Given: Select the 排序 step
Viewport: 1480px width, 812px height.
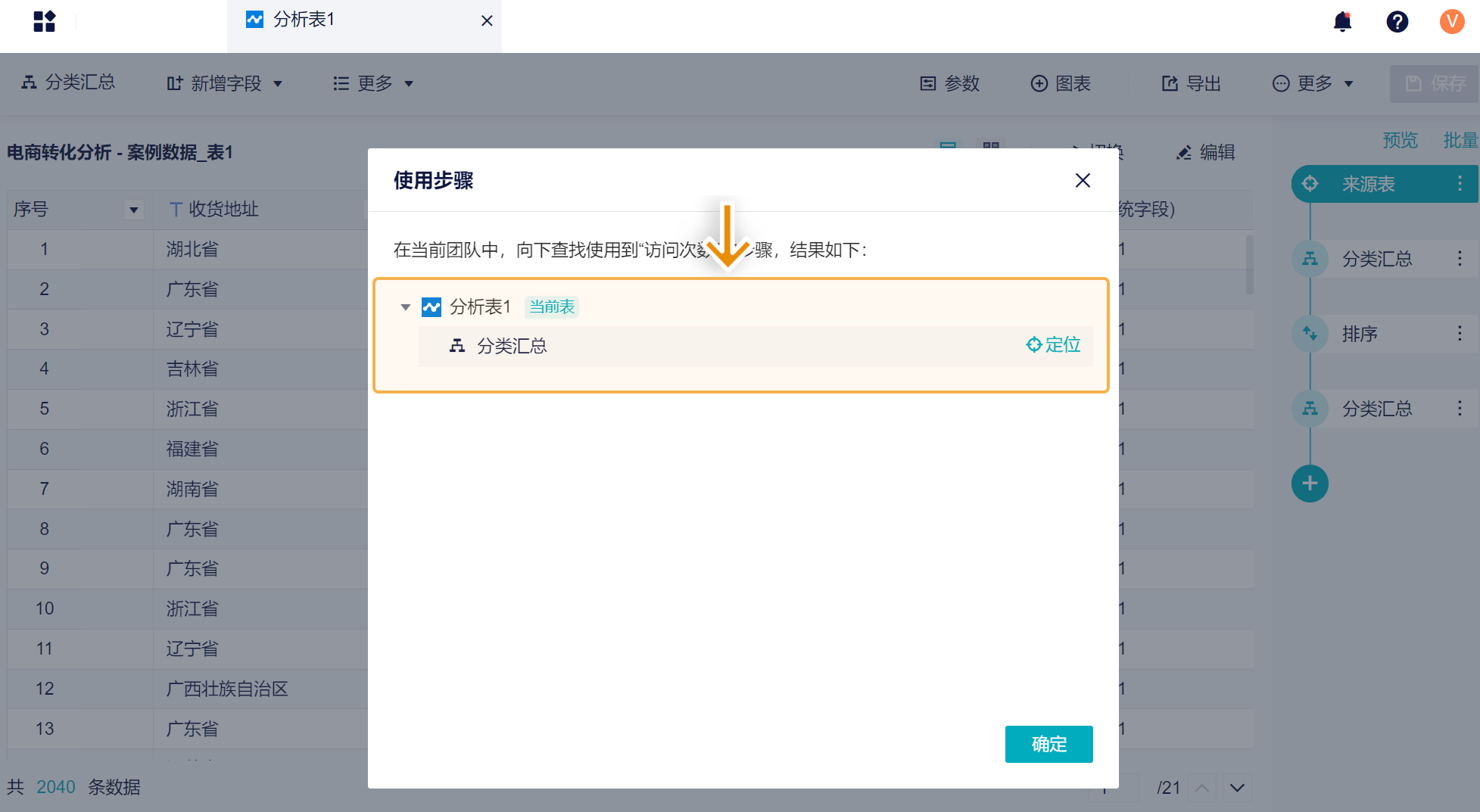Looking at the screenshot, I should click(x=1384, y=334).
